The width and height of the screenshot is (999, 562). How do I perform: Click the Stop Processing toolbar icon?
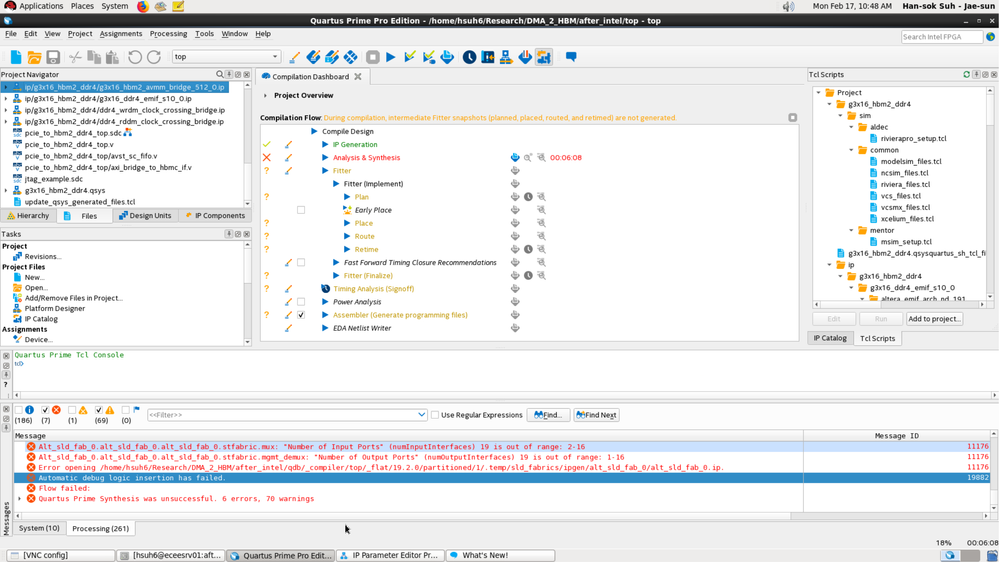(372, 57)
